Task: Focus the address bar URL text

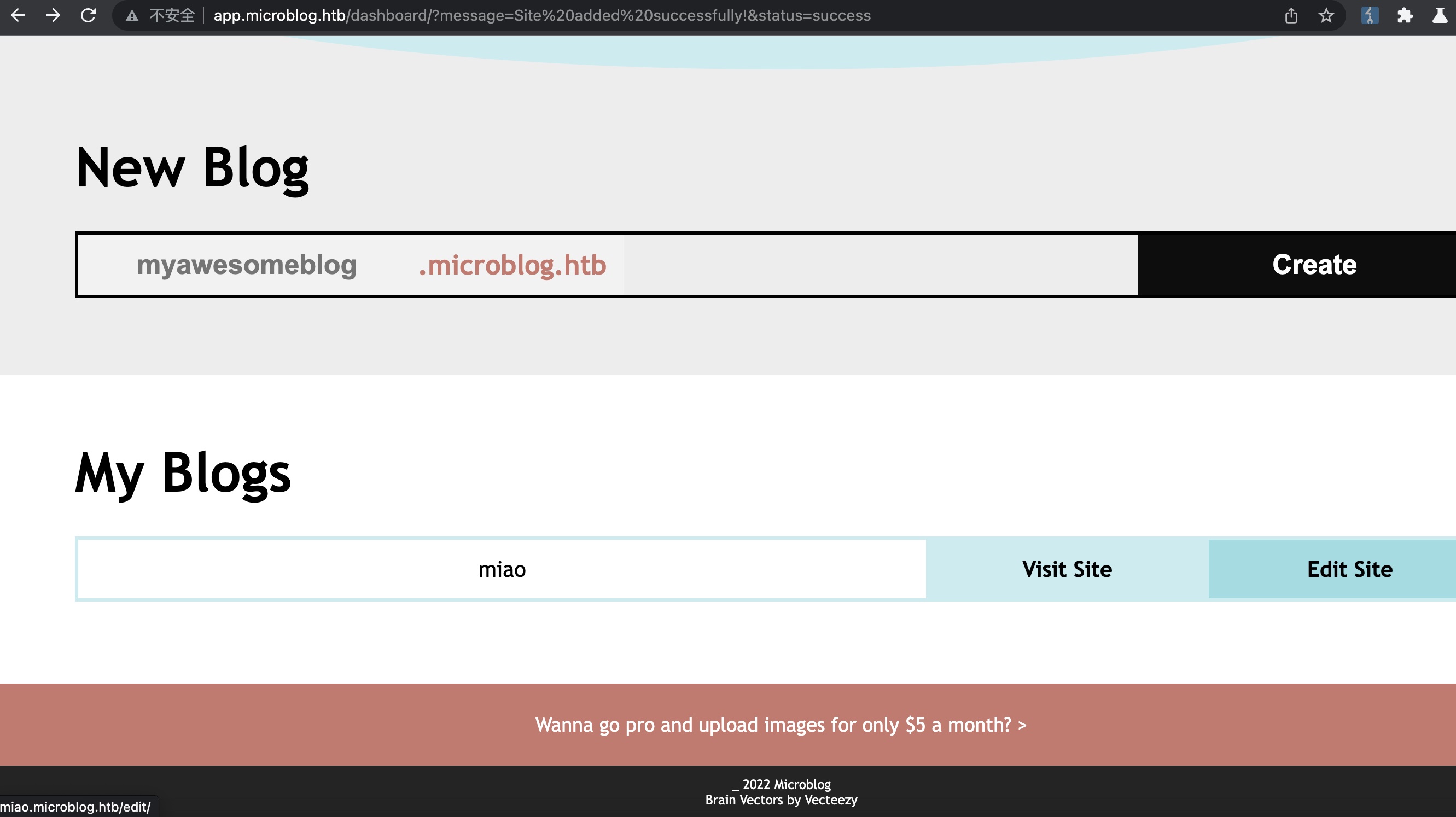Action: click(541, 15)
